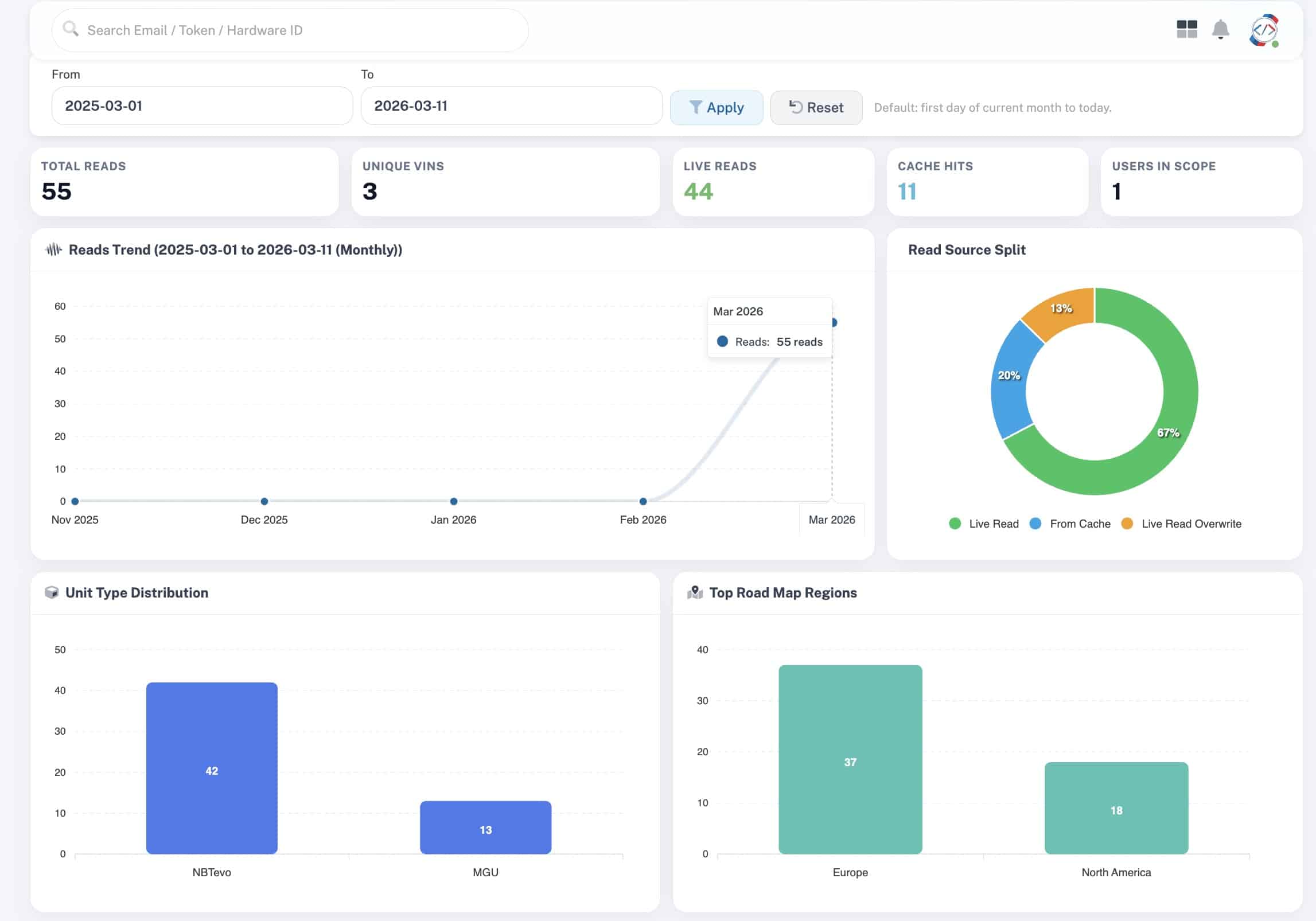Open the notifications bell
The height and width of the screenshot is (921, 1316).
click(1220, 29)
